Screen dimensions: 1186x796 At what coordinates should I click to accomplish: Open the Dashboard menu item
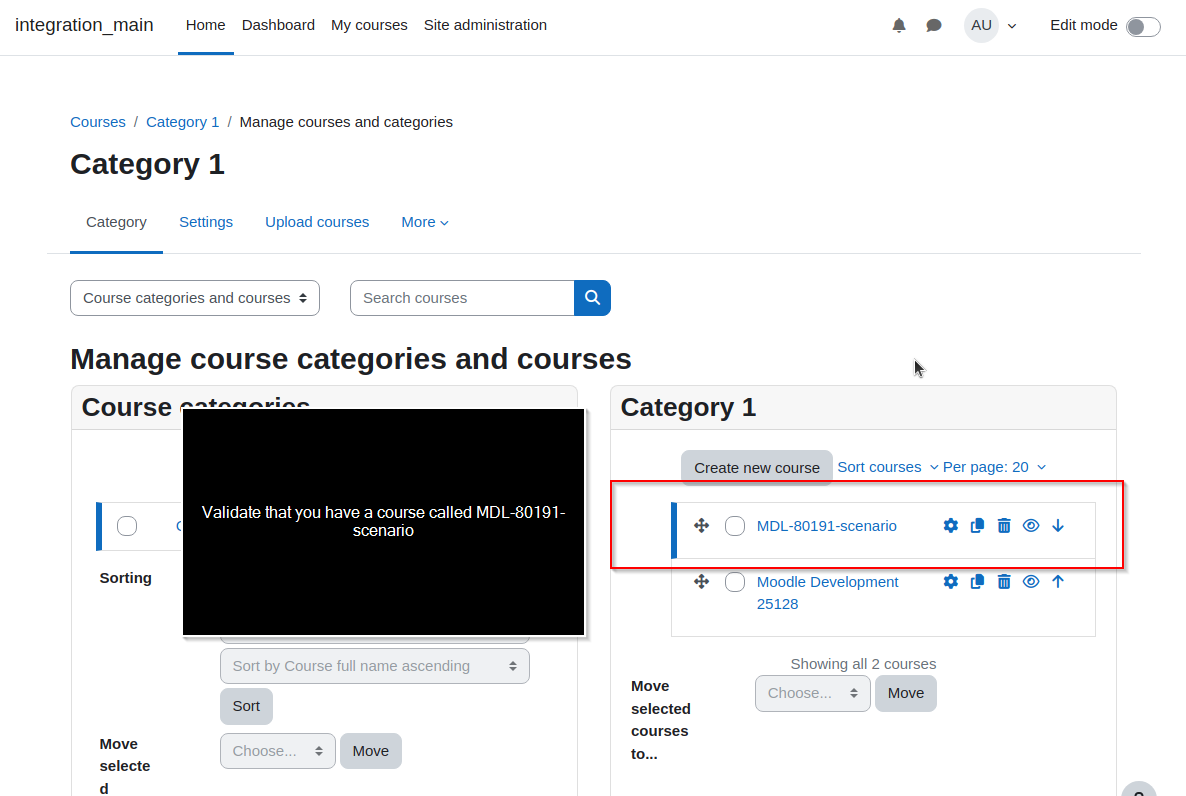click(278, 25)
